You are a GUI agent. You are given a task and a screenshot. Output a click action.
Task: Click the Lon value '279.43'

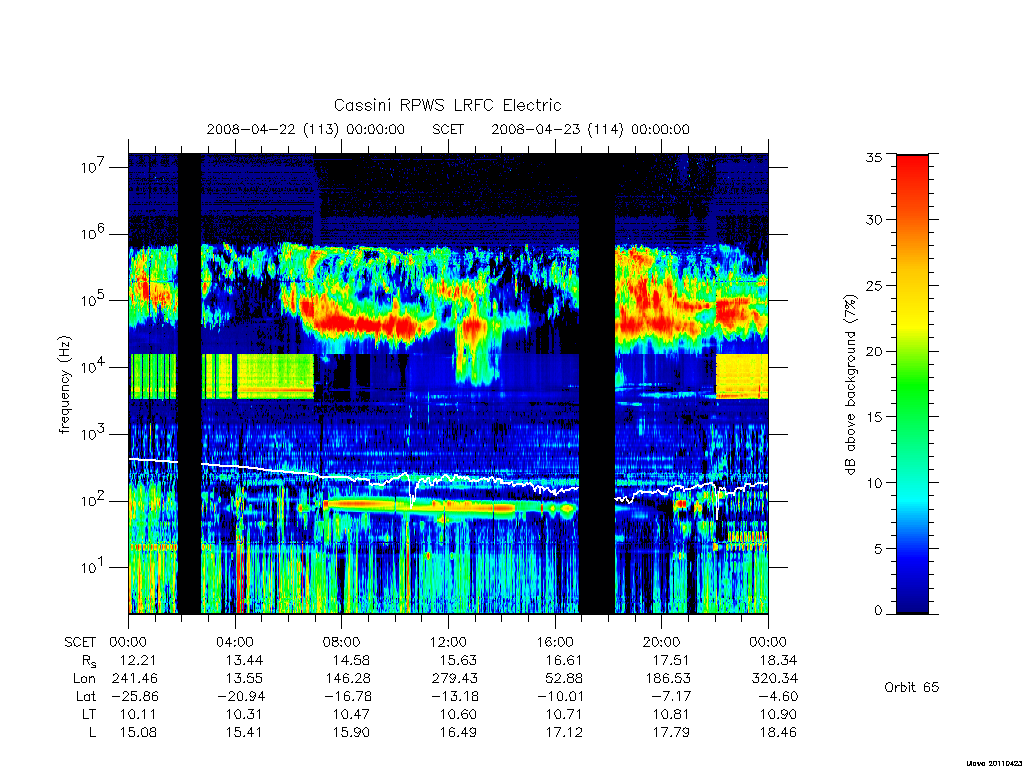455,679
